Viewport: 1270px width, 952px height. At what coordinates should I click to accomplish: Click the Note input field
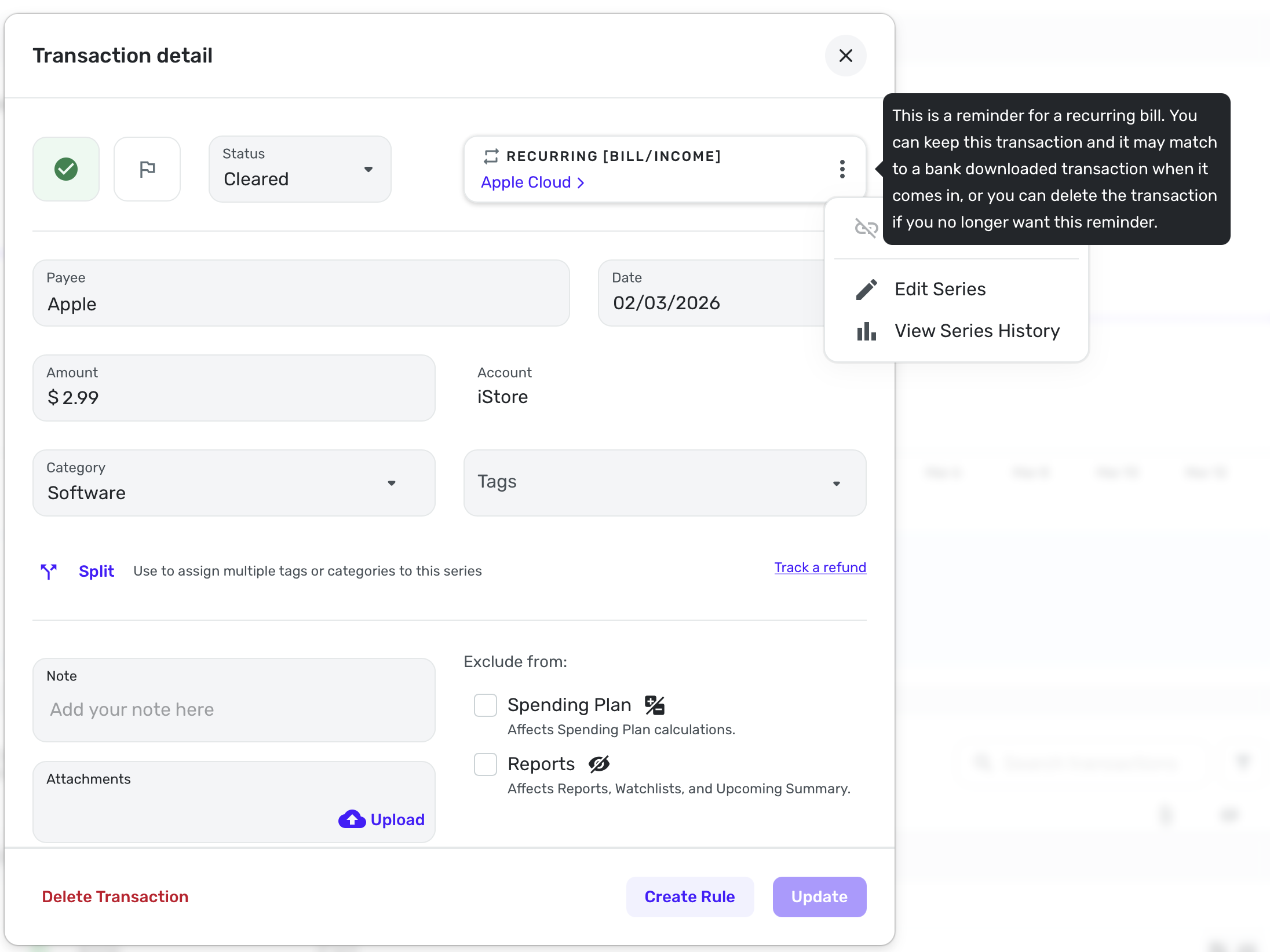point(233,709)
